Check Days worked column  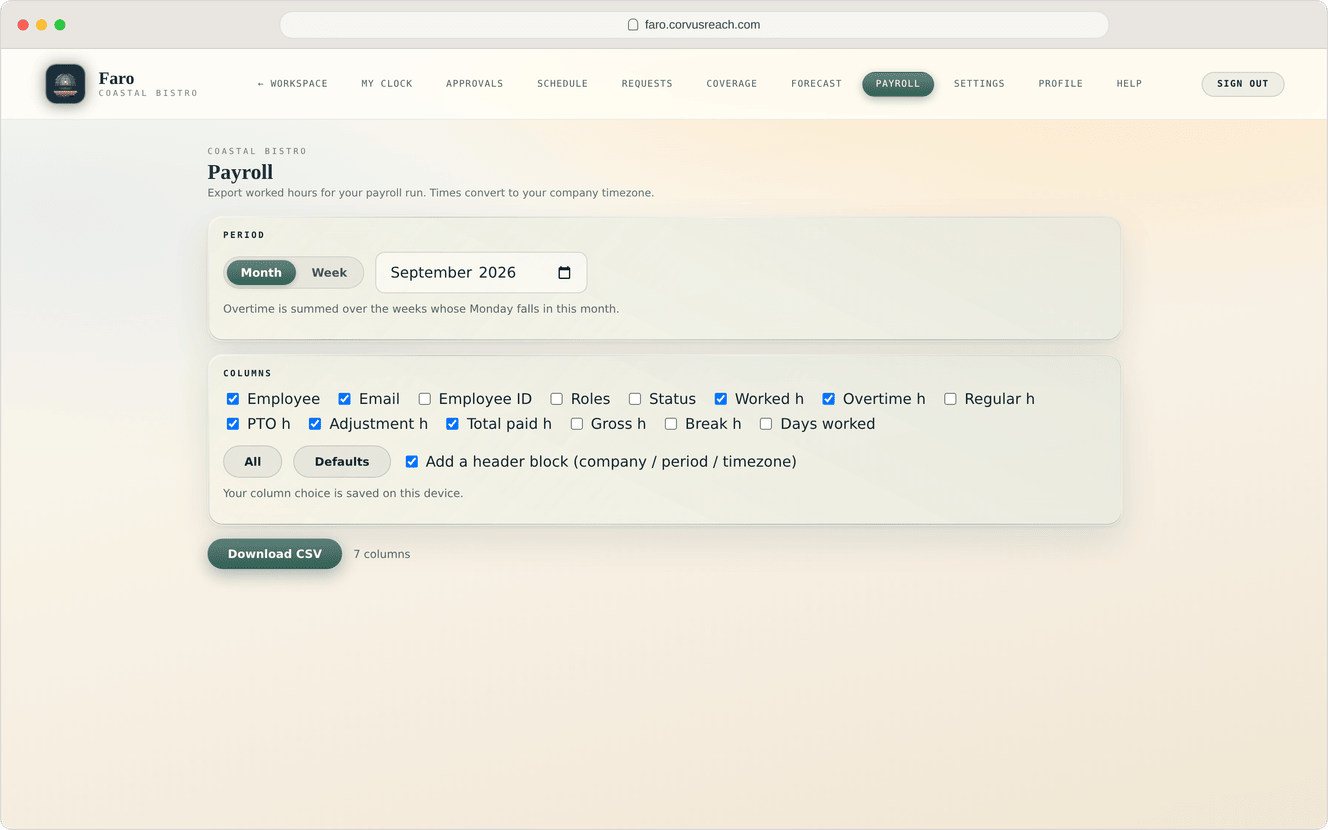[766, 424]
